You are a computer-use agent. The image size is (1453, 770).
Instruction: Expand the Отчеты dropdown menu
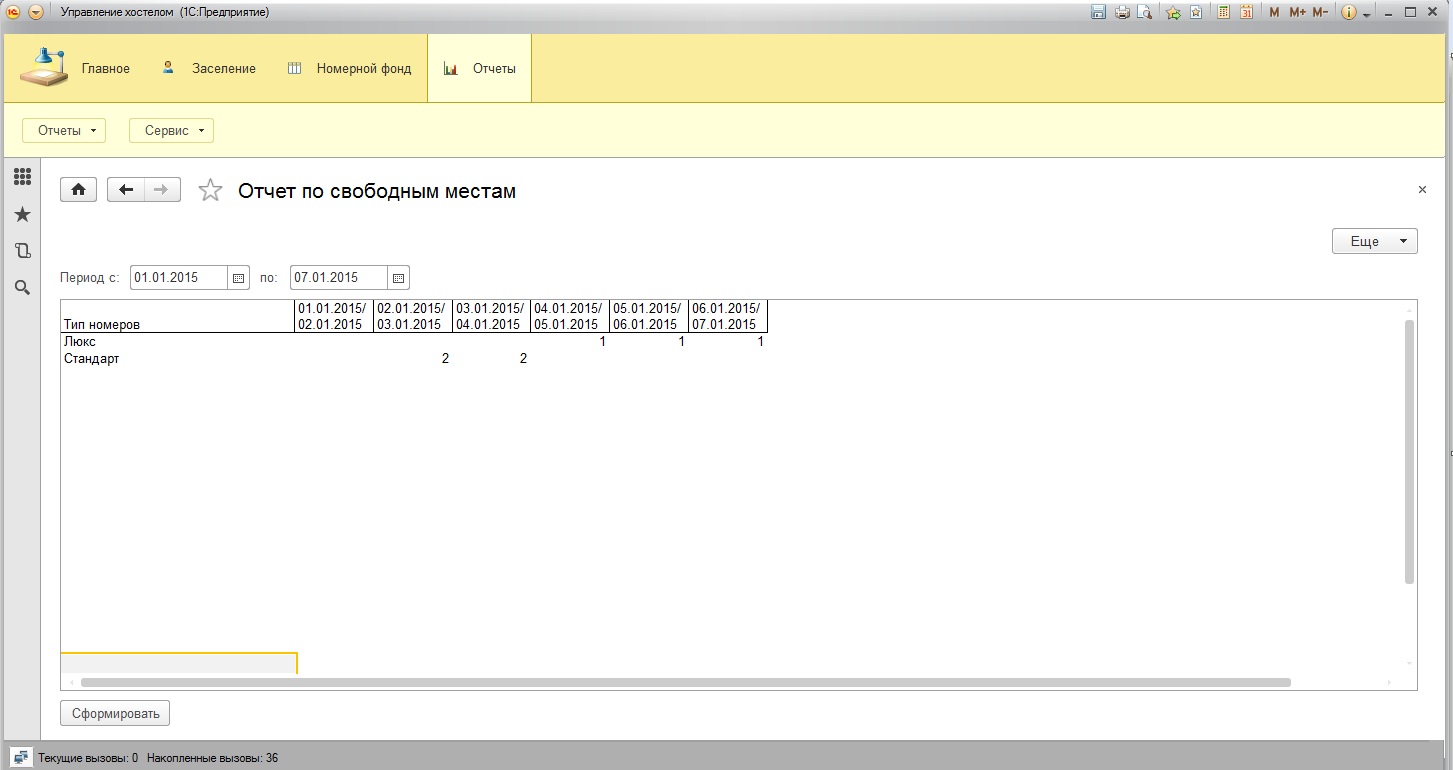click(63, 130)
